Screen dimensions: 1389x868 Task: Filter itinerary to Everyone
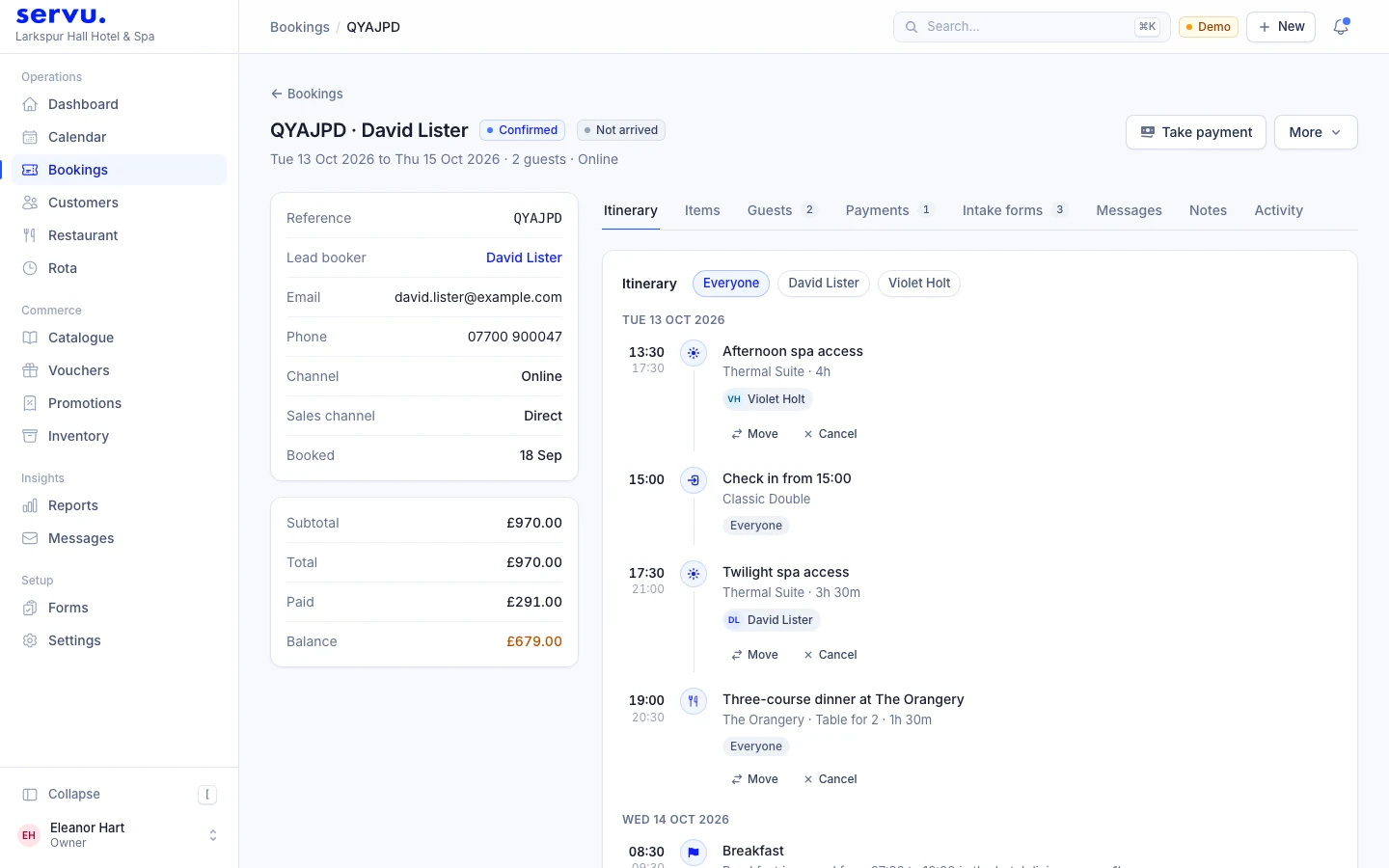731,283
